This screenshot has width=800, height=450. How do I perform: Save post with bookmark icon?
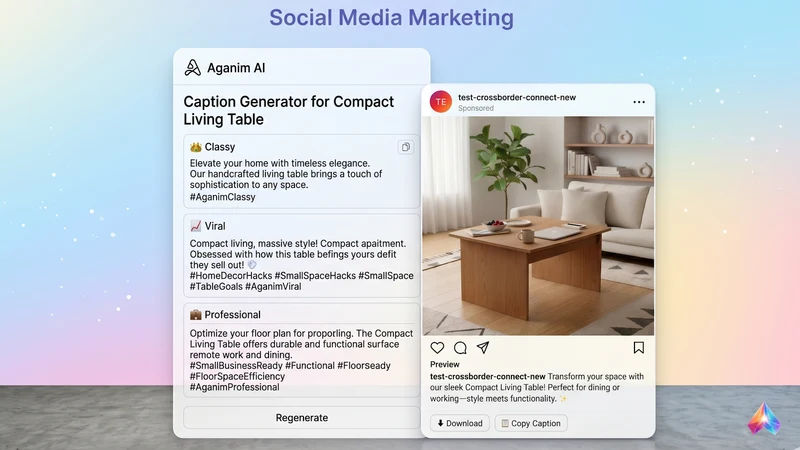tap(638, 348)
